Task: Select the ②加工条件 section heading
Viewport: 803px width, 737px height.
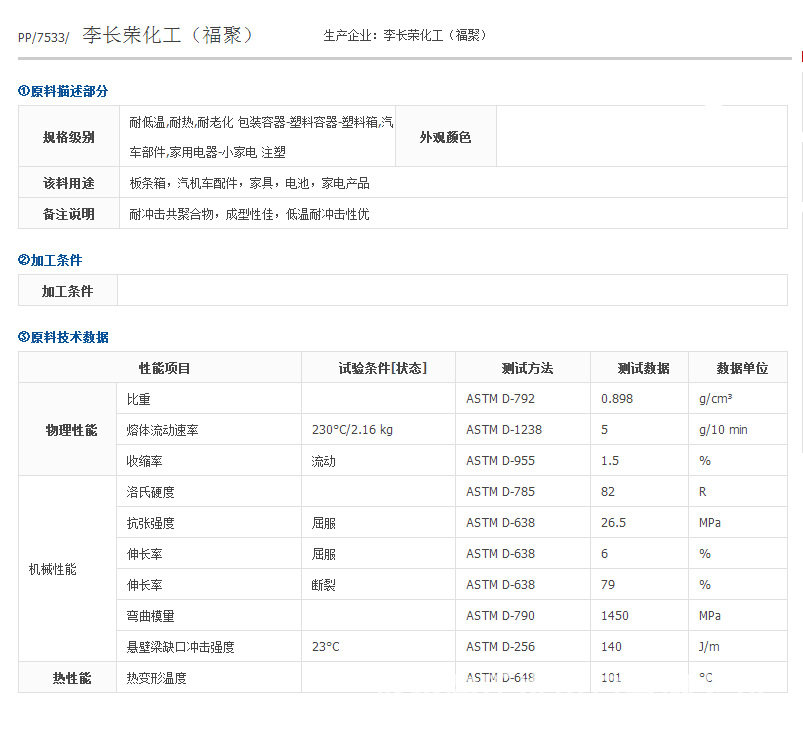Action: pos(50,260)
